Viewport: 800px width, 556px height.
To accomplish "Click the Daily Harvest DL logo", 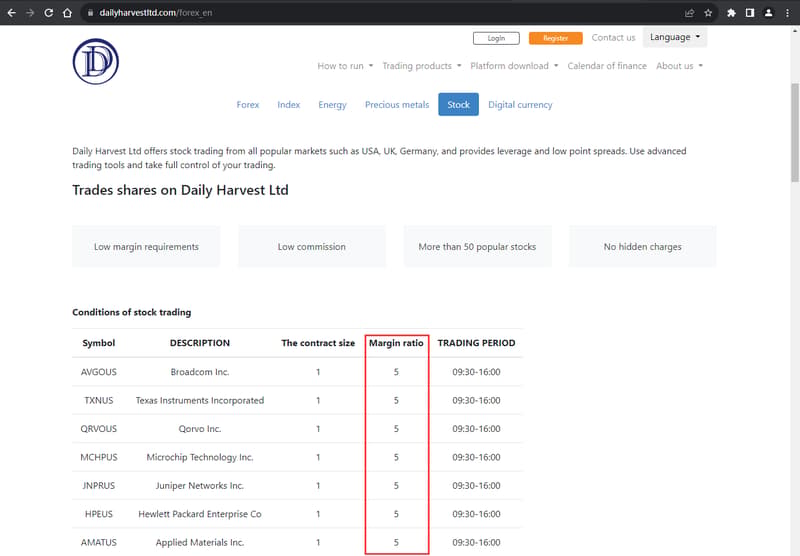I will (x=96, y=62).
